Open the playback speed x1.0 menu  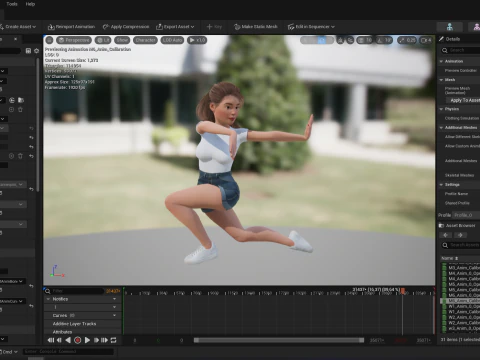197,40
